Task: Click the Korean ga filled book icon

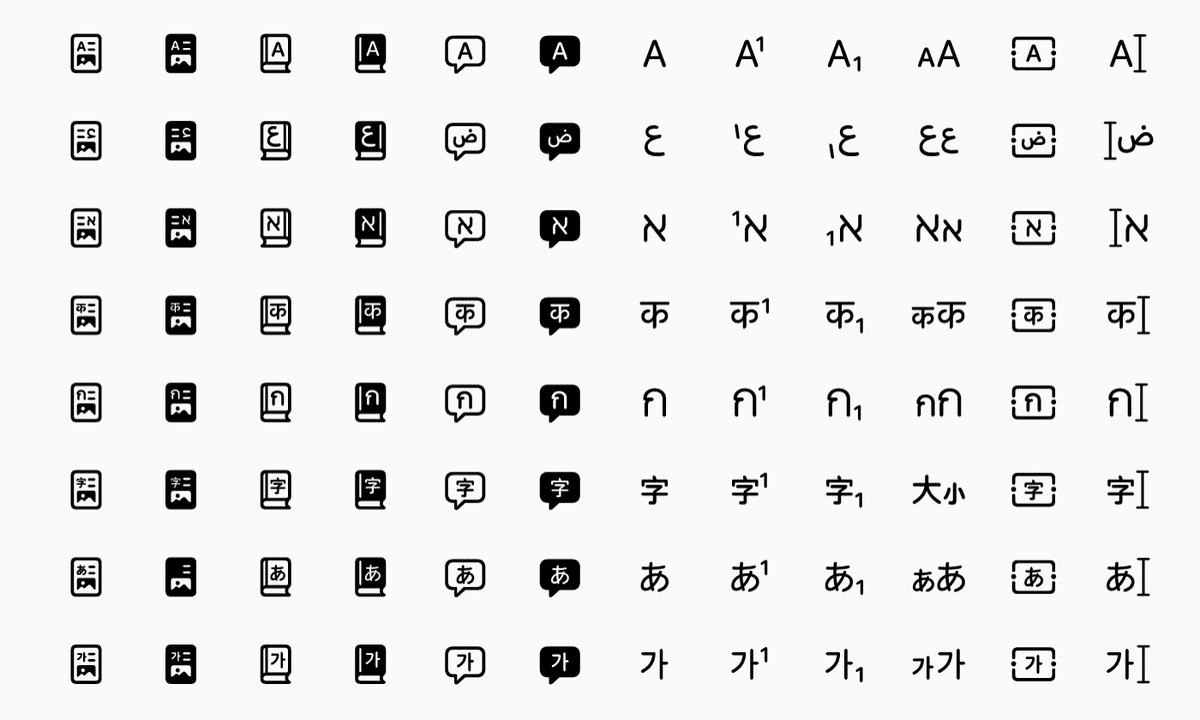Action: [371, 665]
